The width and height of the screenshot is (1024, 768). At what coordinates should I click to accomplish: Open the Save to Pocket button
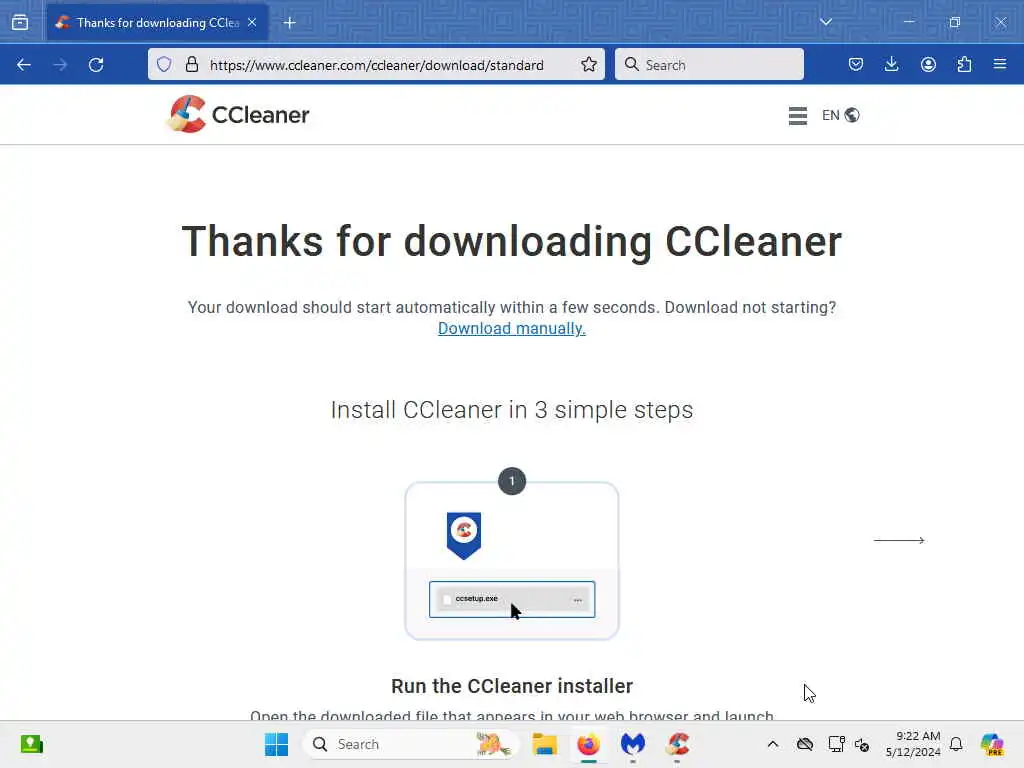pyautogui.click(x=856, y=64)
